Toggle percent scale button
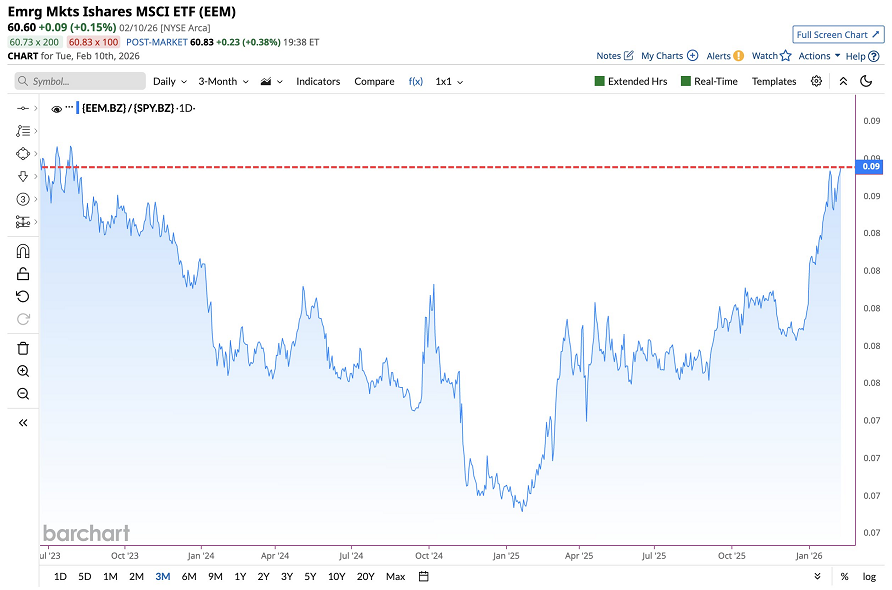 coord(844,576)
